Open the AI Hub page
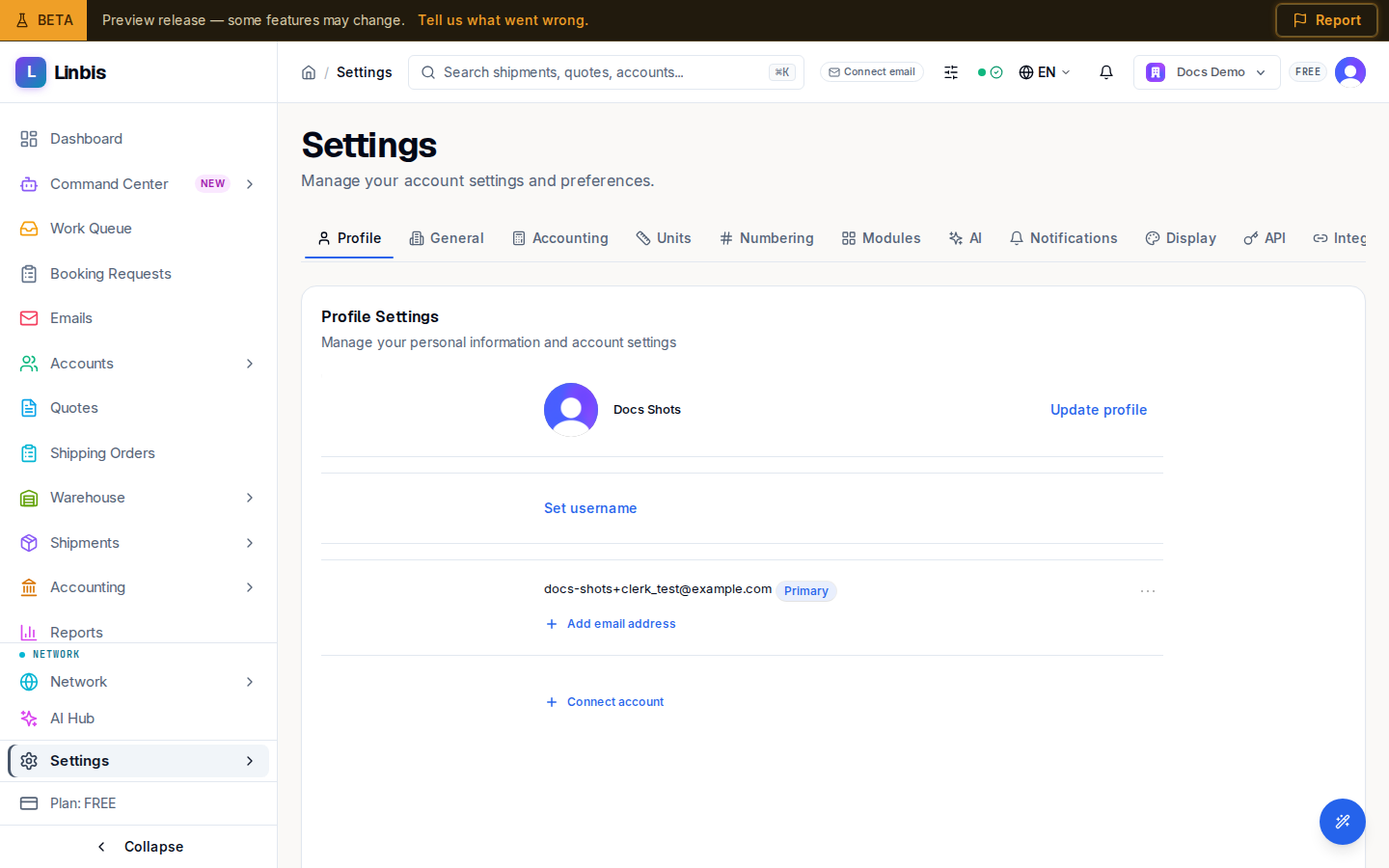The width and height of the screenshot is (1389, 868). point(138,719)
